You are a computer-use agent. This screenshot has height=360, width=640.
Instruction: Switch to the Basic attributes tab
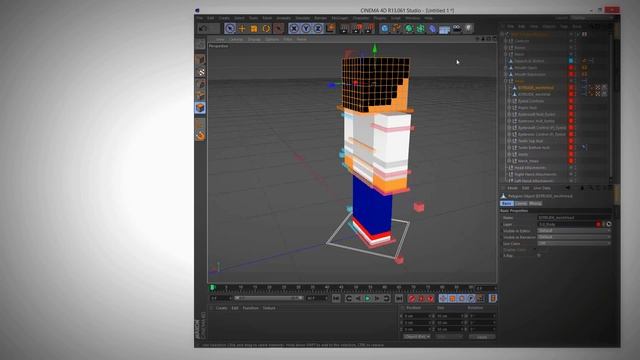pyautogui.click(x=507, y=203)
